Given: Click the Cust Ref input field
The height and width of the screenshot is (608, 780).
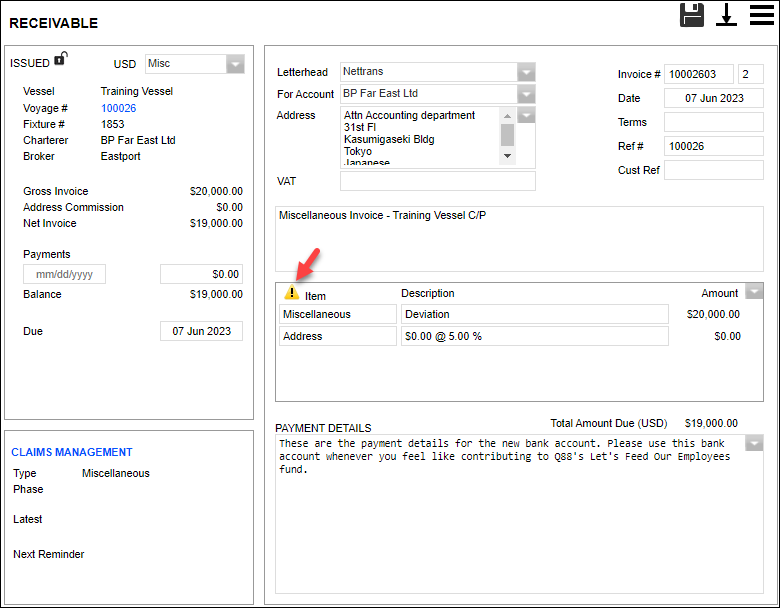Looking at the screenshot, I should point(713,170).
